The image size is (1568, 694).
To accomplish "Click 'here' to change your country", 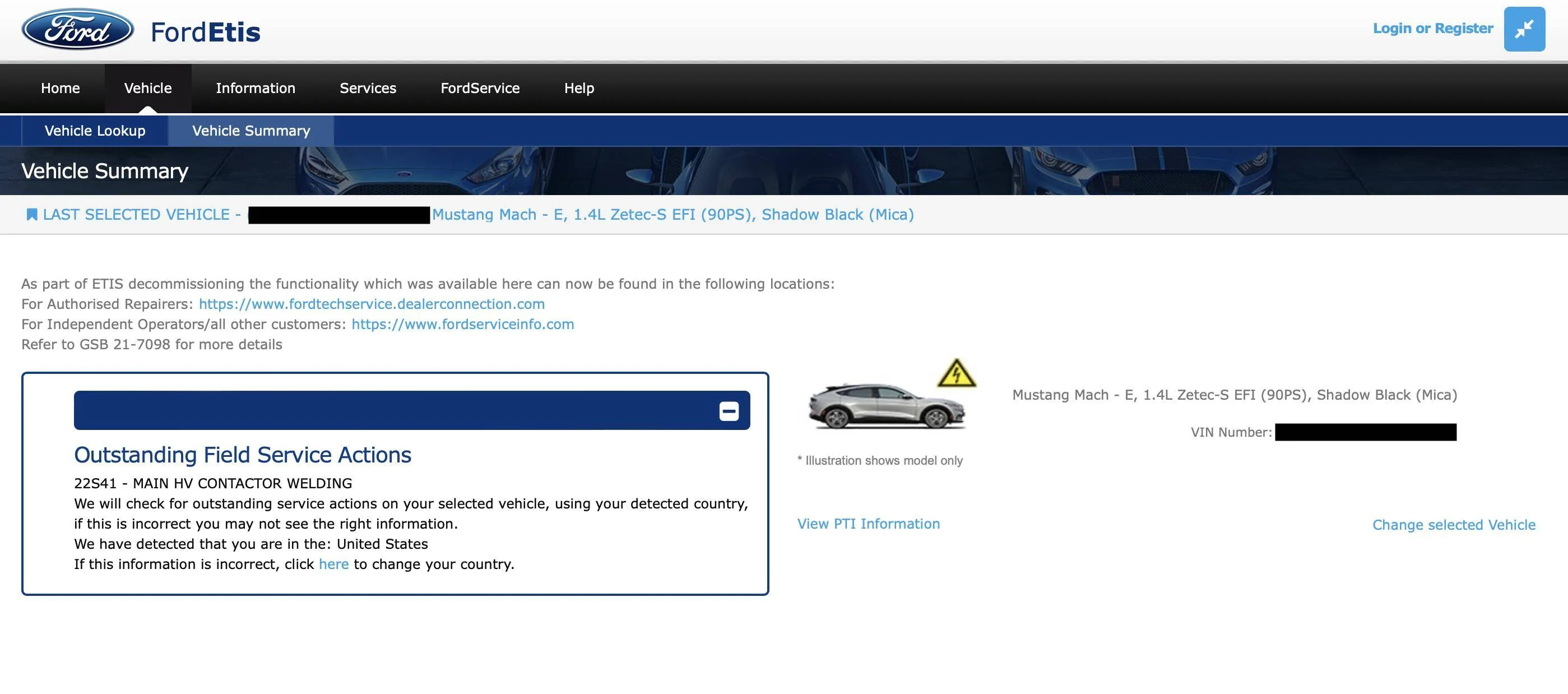I will [x=333, y=565].
